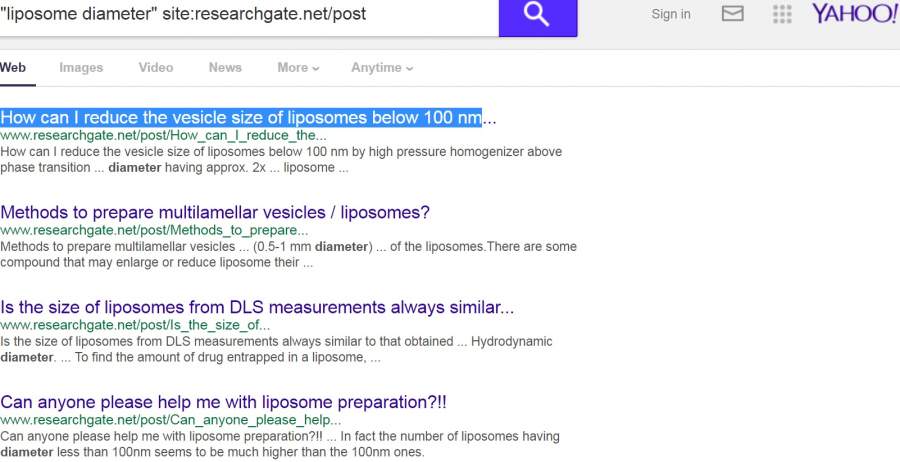Click snippet about diameter less than 100nm
Image resolution: width=900 pixels, height=462 pixels.
coord(280,444)
